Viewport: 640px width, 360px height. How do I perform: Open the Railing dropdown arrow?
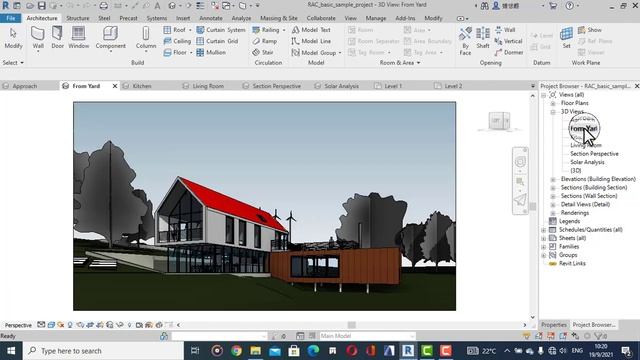click(284, 30)
